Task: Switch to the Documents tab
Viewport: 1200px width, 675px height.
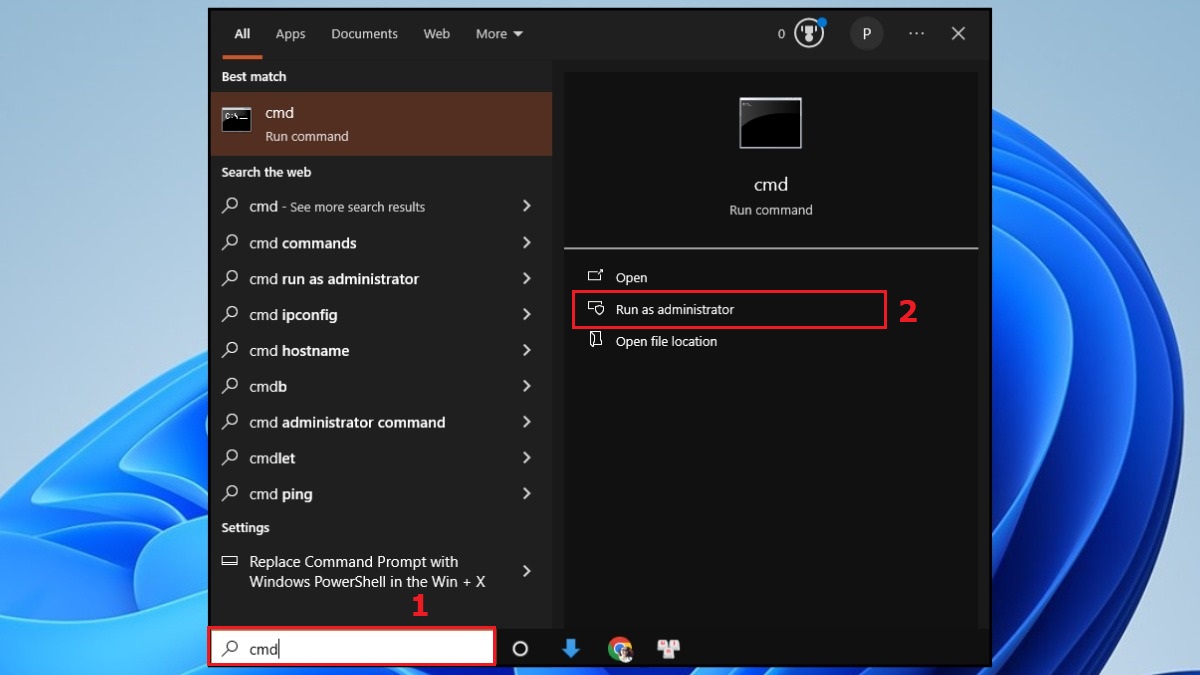Action: (x=364, y=33)
